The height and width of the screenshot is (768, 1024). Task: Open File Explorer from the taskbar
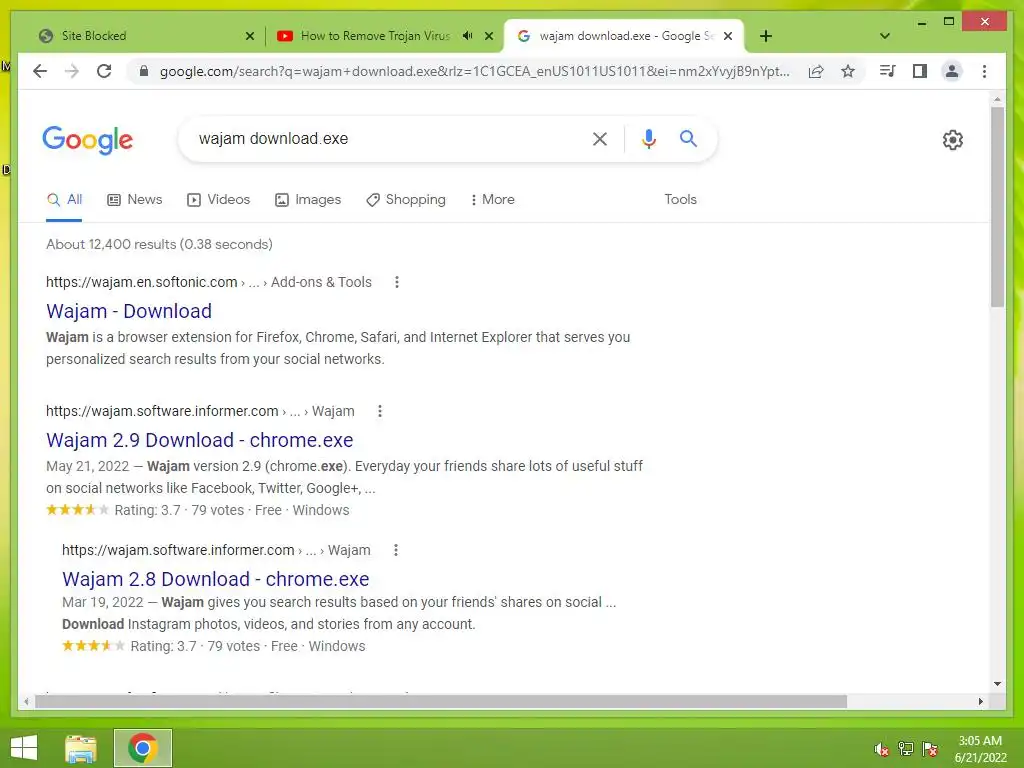tap(81, 748)
